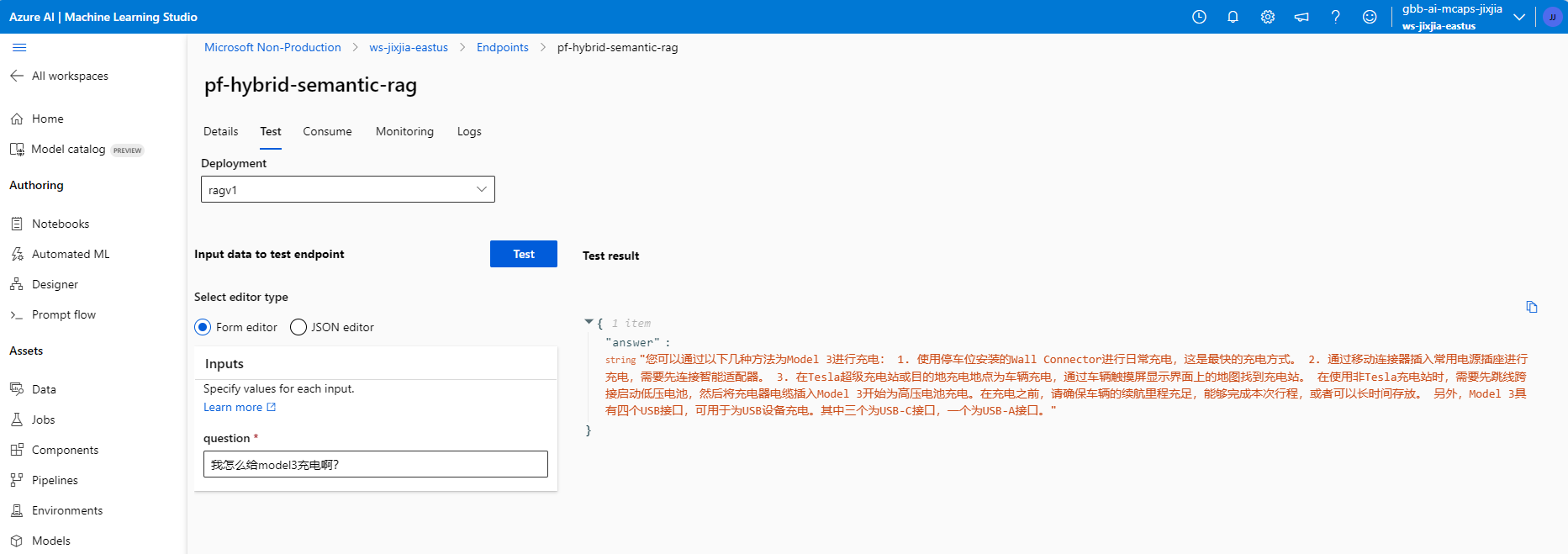Select the Test tab

pos(271,131)
